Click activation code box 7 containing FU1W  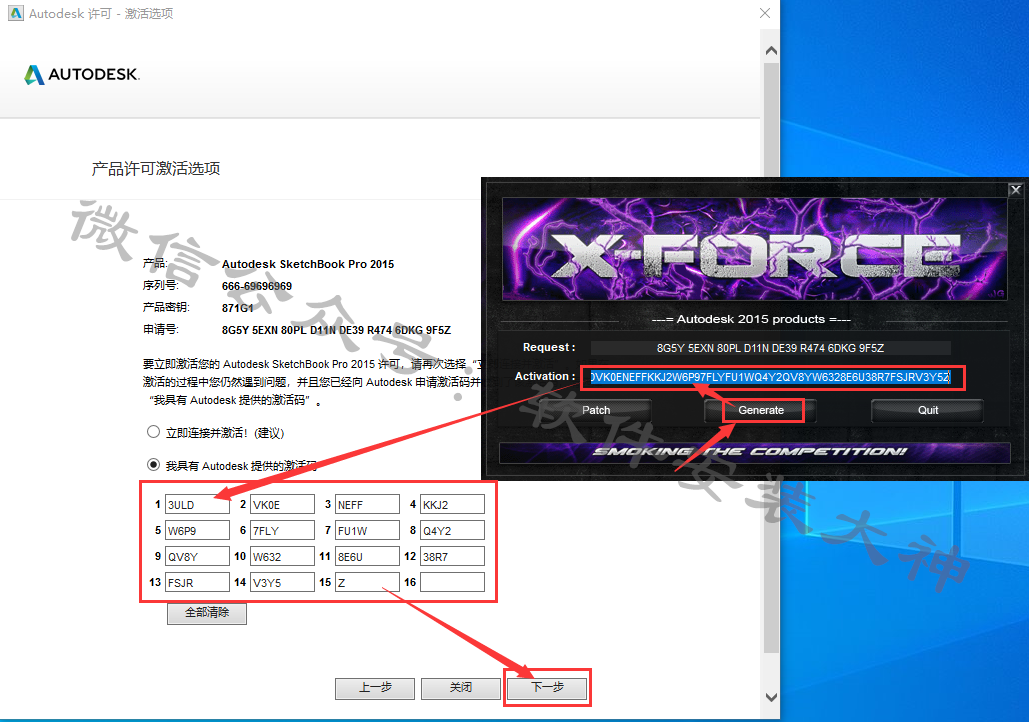tap(367, 530)
